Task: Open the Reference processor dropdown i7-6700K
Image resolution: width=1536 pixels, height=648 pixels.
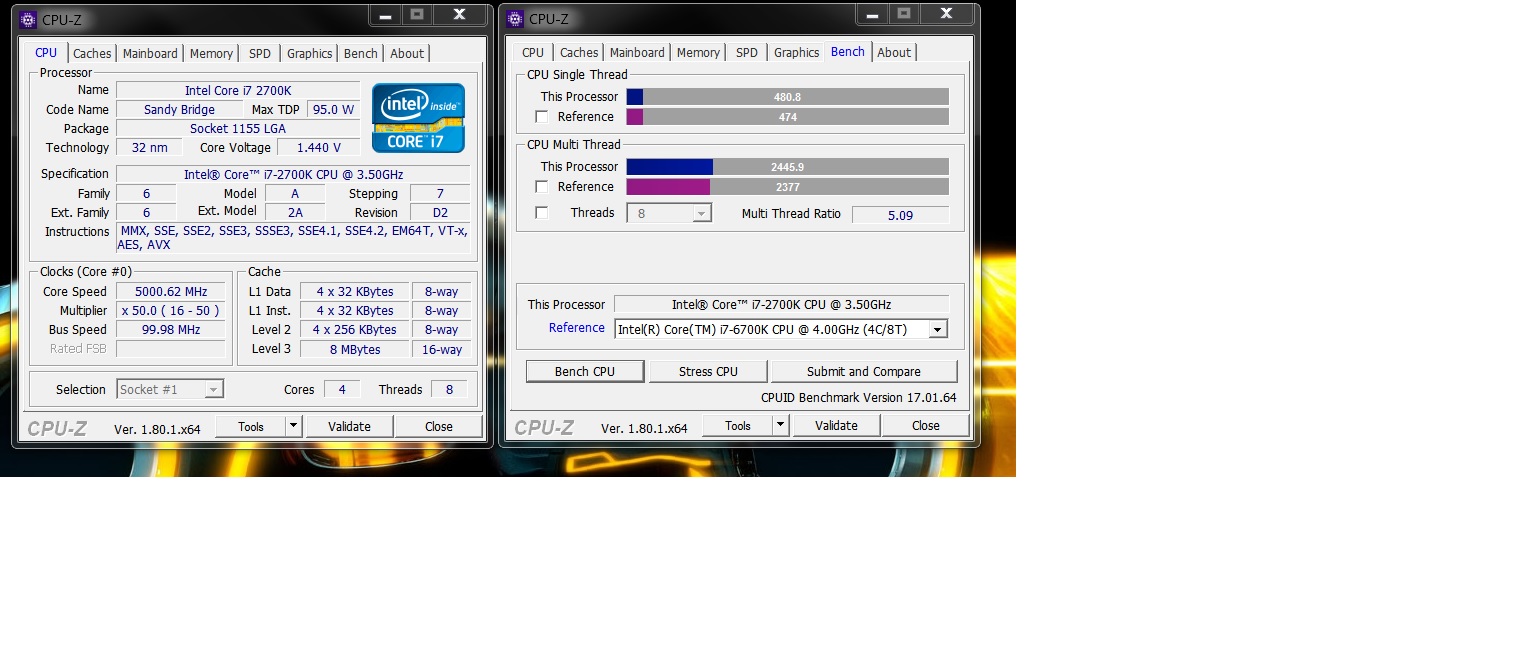Action: point(781,329)
